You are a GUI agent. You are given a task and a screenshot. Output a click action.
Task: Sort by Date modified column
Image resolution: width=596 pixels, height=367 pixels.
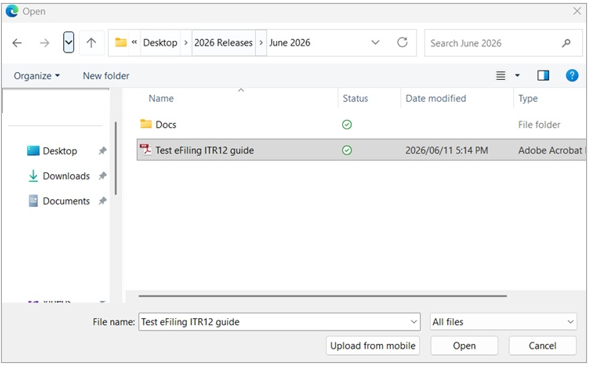click(436, 99)
